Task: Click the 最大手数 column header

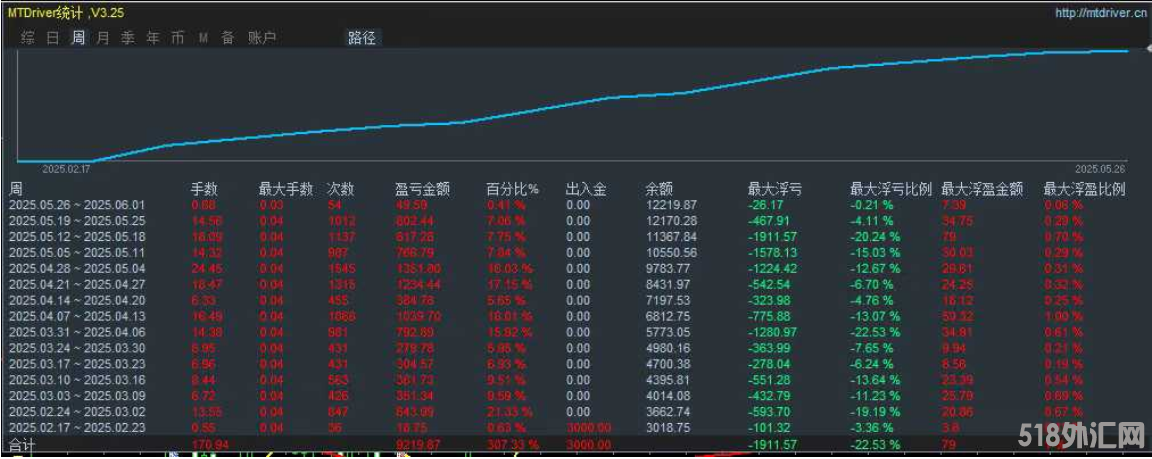Action: pos(286,189)
